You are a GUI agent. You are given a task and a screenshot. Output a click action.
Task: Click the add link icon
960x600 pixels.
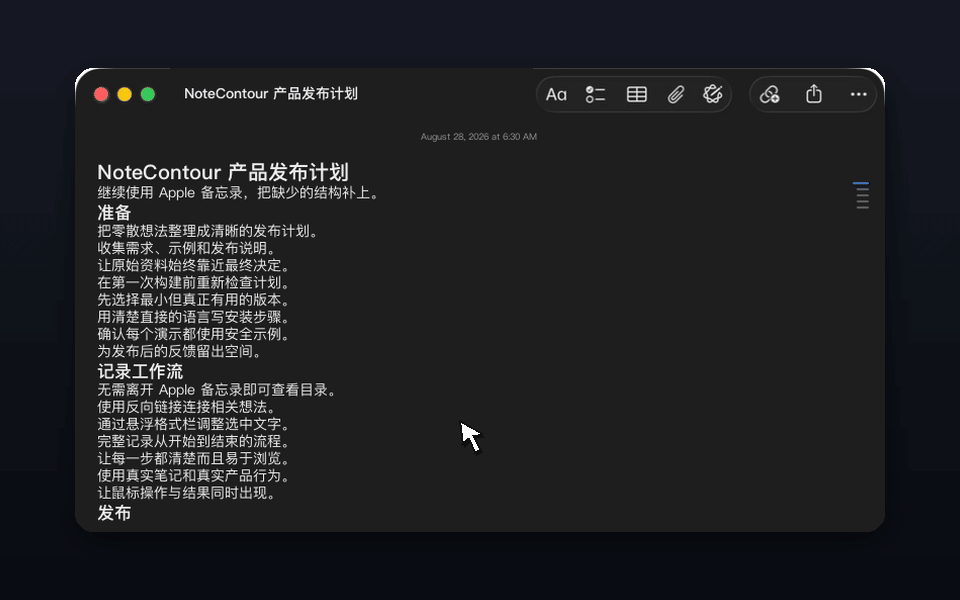770,94
